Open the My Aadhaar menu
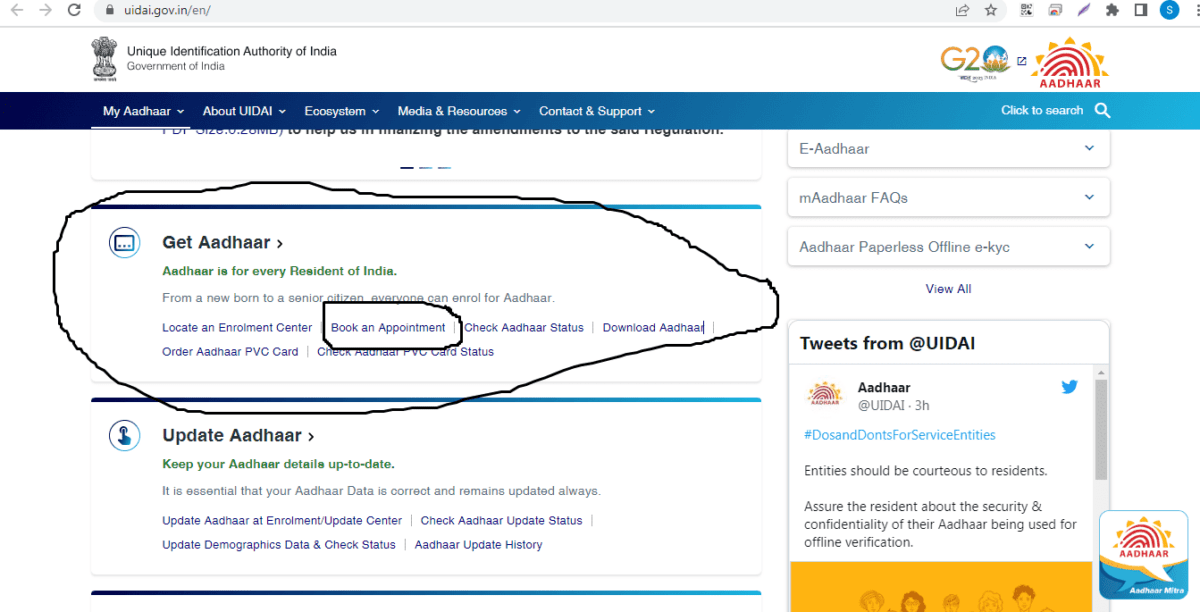 tap(140, 111)
